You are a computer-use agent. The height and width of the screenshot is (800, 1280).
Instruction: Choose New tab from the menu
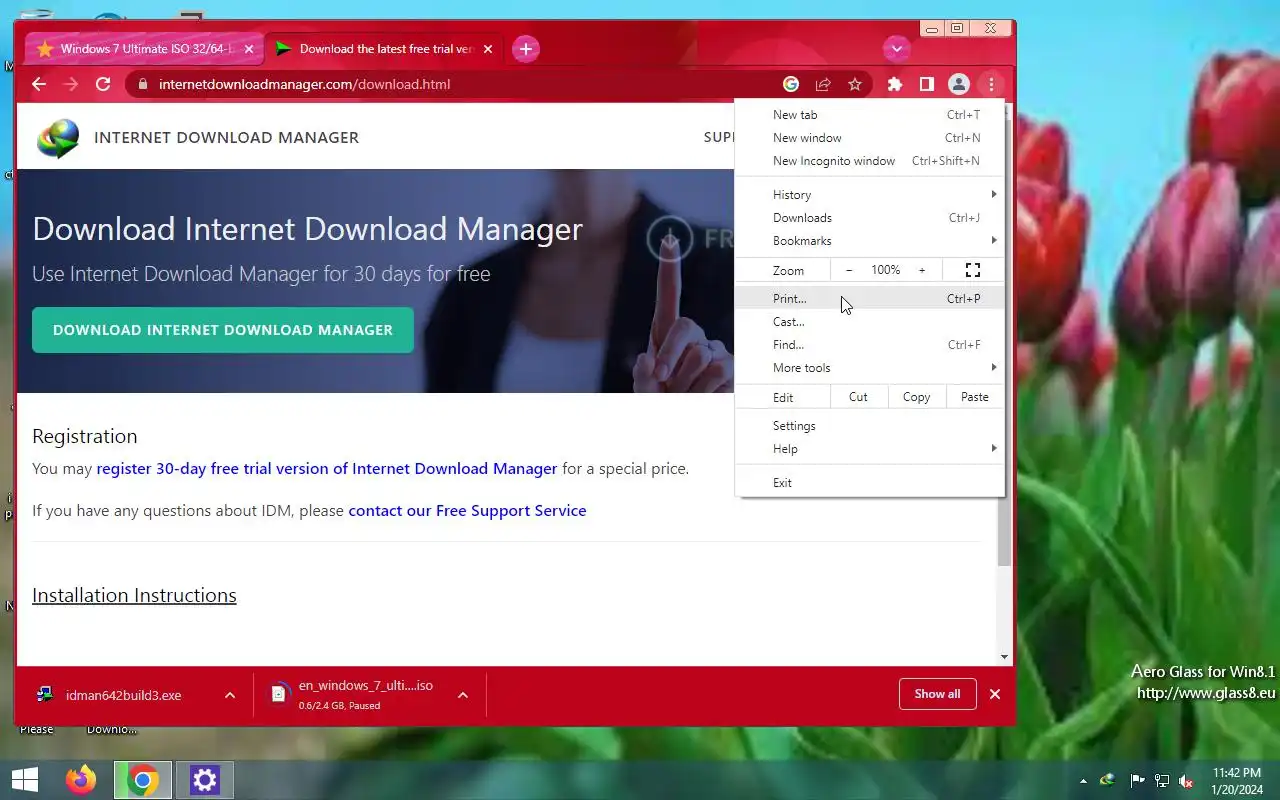tap(870, 115)
